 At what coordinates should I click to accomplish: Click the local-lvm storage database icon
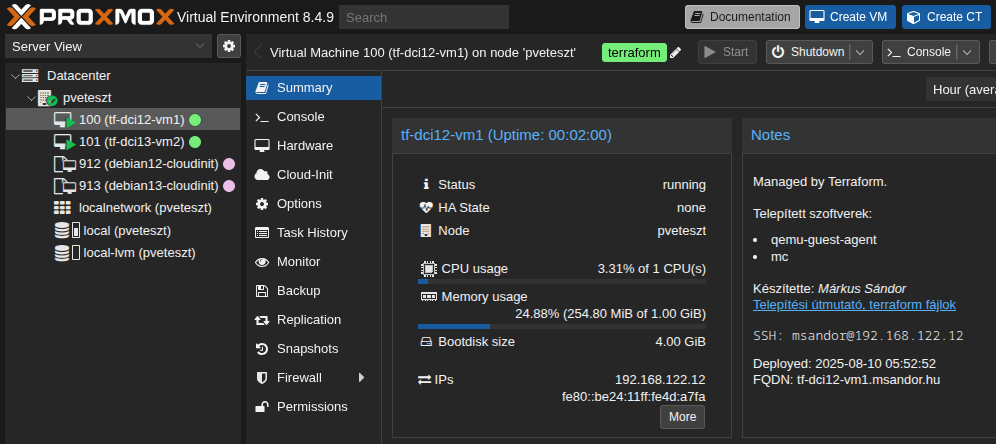62,253
